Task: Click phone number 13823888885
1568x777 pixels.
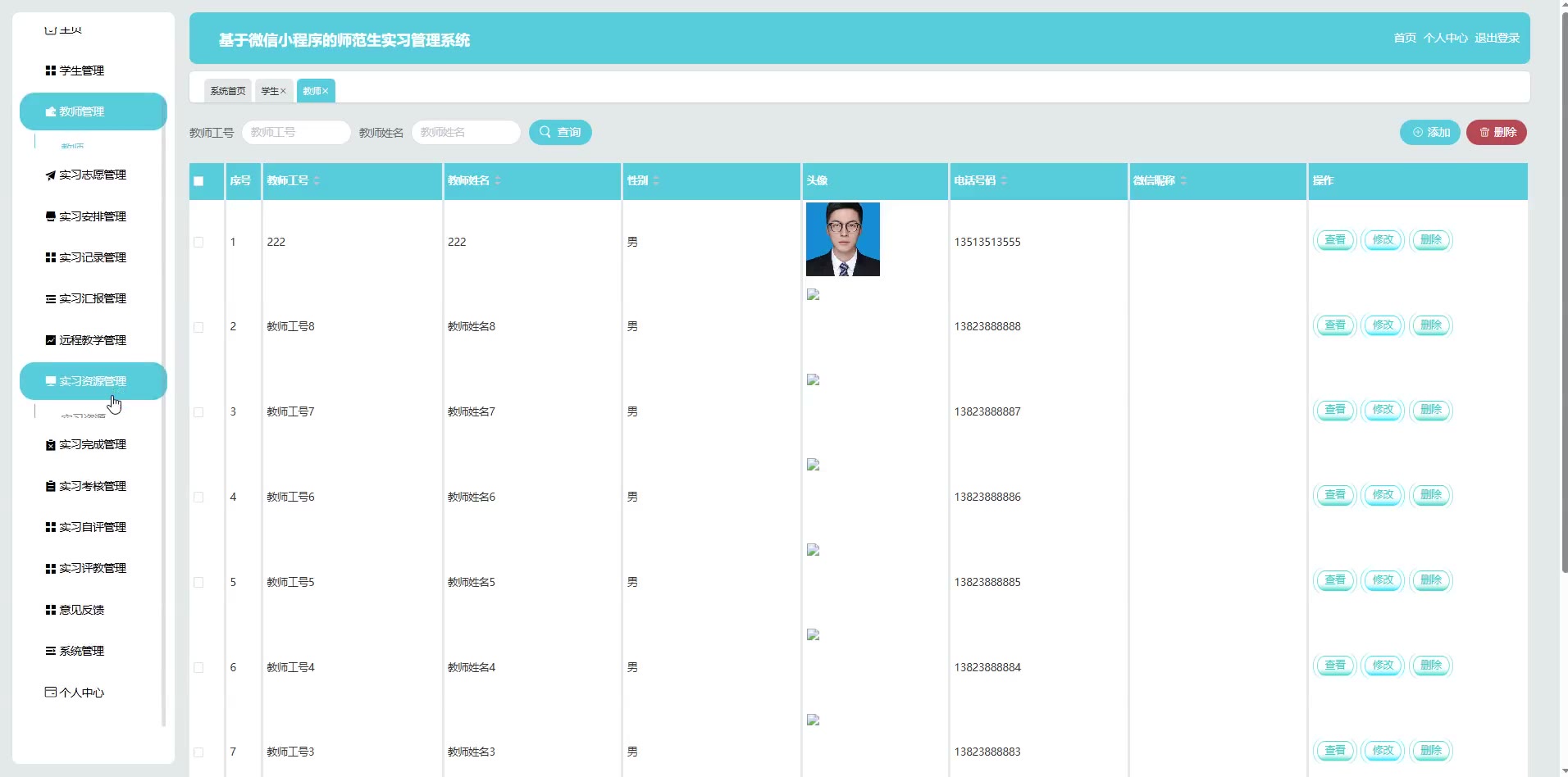Action: click(987, 582)
